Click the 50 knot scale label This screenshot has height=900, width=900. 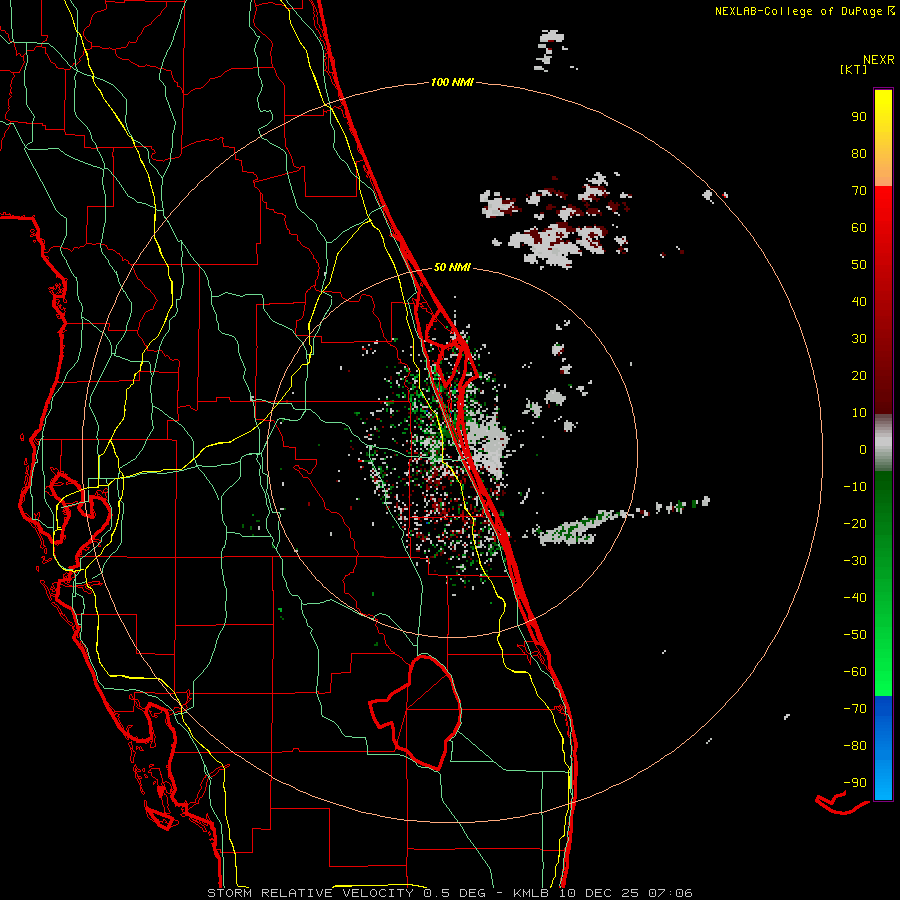(859, 265)
